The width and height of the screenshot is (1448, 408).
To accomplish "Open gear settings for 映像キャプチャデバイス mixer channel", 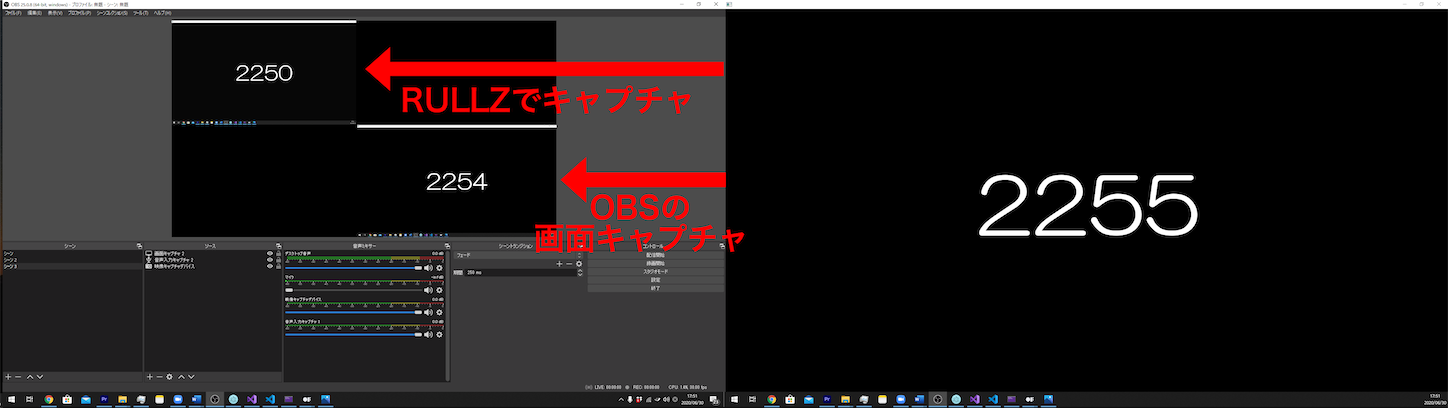I will pos(439,312).
